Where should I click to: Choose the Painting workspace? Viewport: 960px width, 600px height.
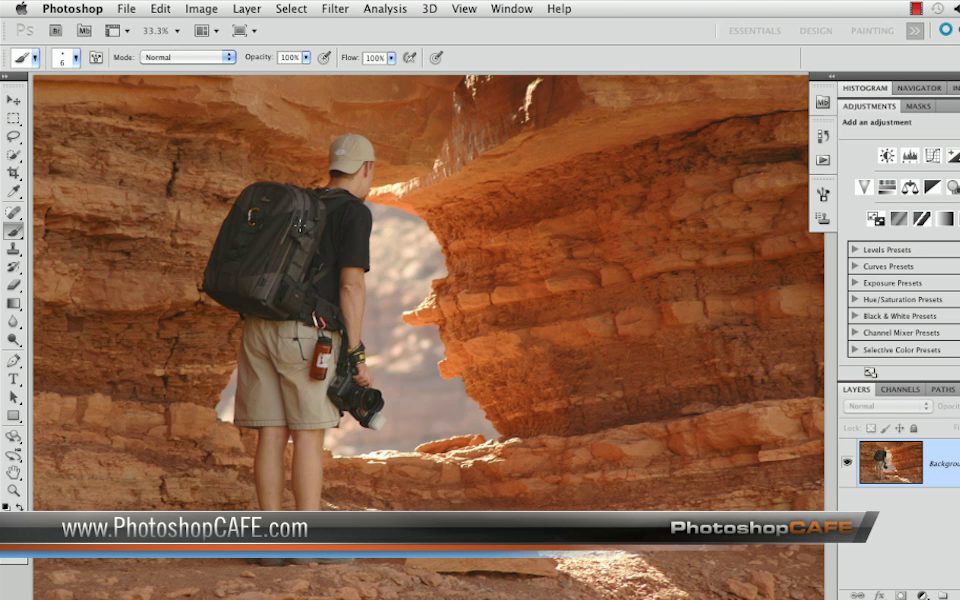pyautogui.click(x=872, y=31)
